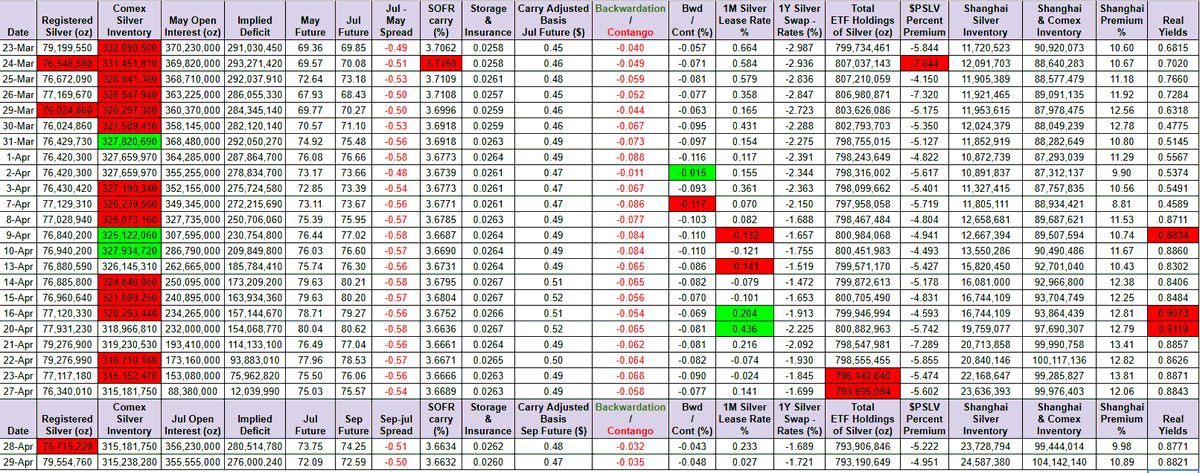Image resolution: width=1200 pixels, height=473 pixels.
Task: Click lease rate value 0.664
Action: click(x=743, y=47)
